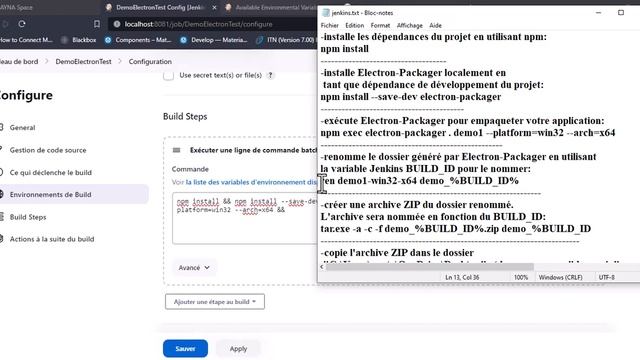Open help for Use secret text(s) option
Image resolution: width=640 pixels, height=360 pixels.
(270, 75)
